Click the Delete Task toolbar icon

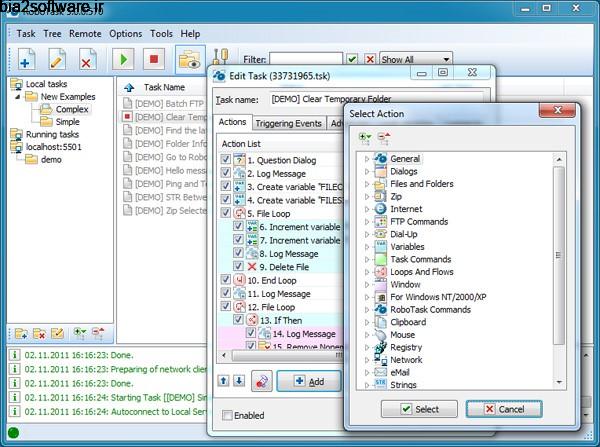[x=87, y=60]
